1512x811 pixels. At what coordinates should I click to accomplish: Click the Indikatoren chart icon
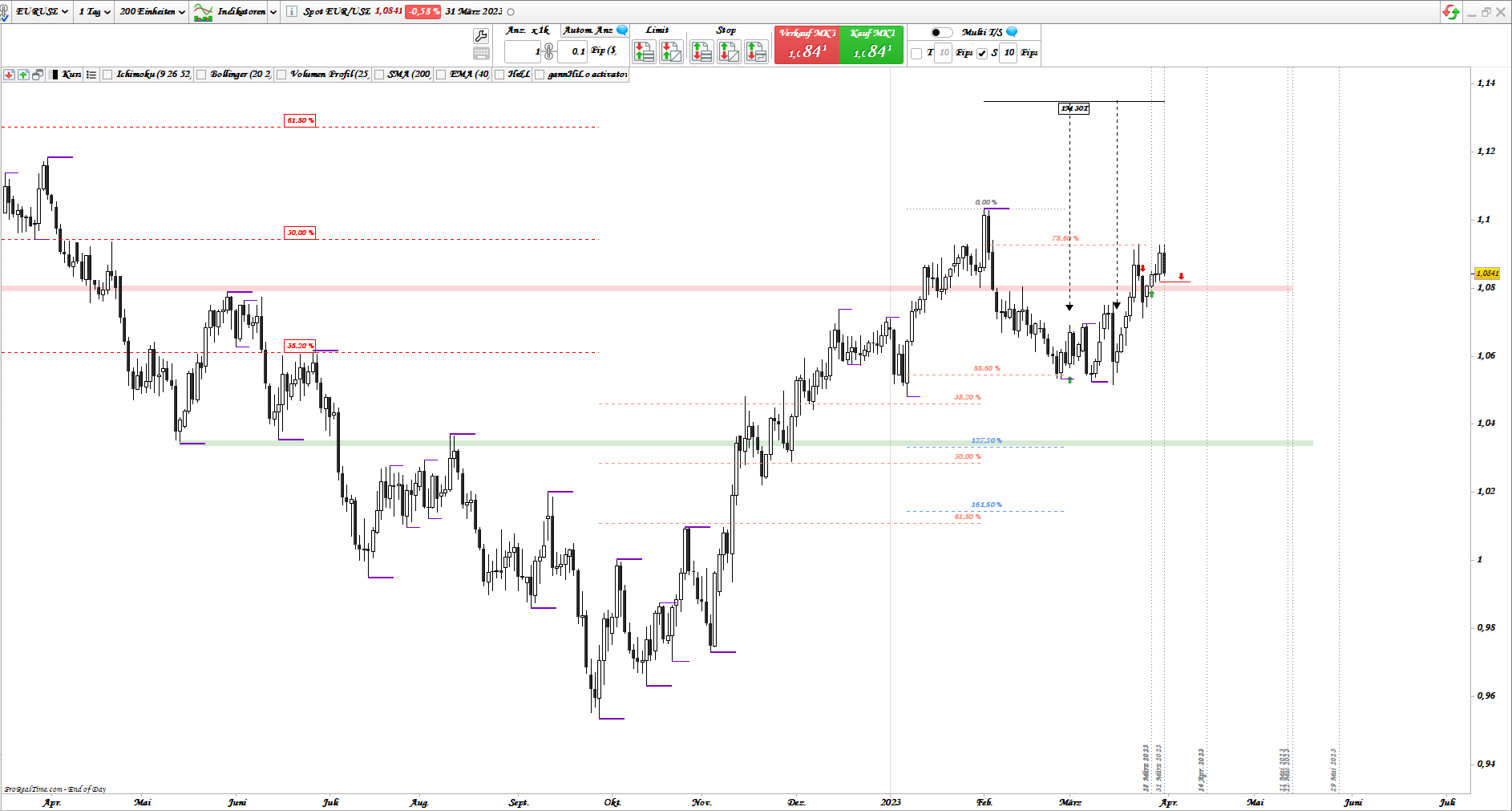point(203,12)
